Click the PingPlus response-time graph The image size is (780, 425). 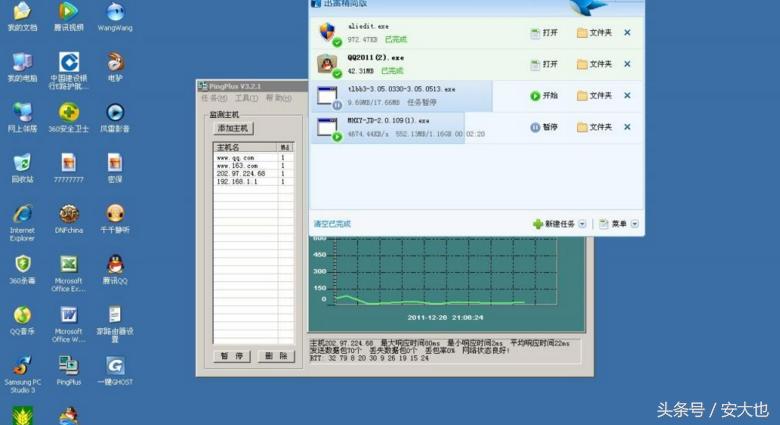point(446,284)
